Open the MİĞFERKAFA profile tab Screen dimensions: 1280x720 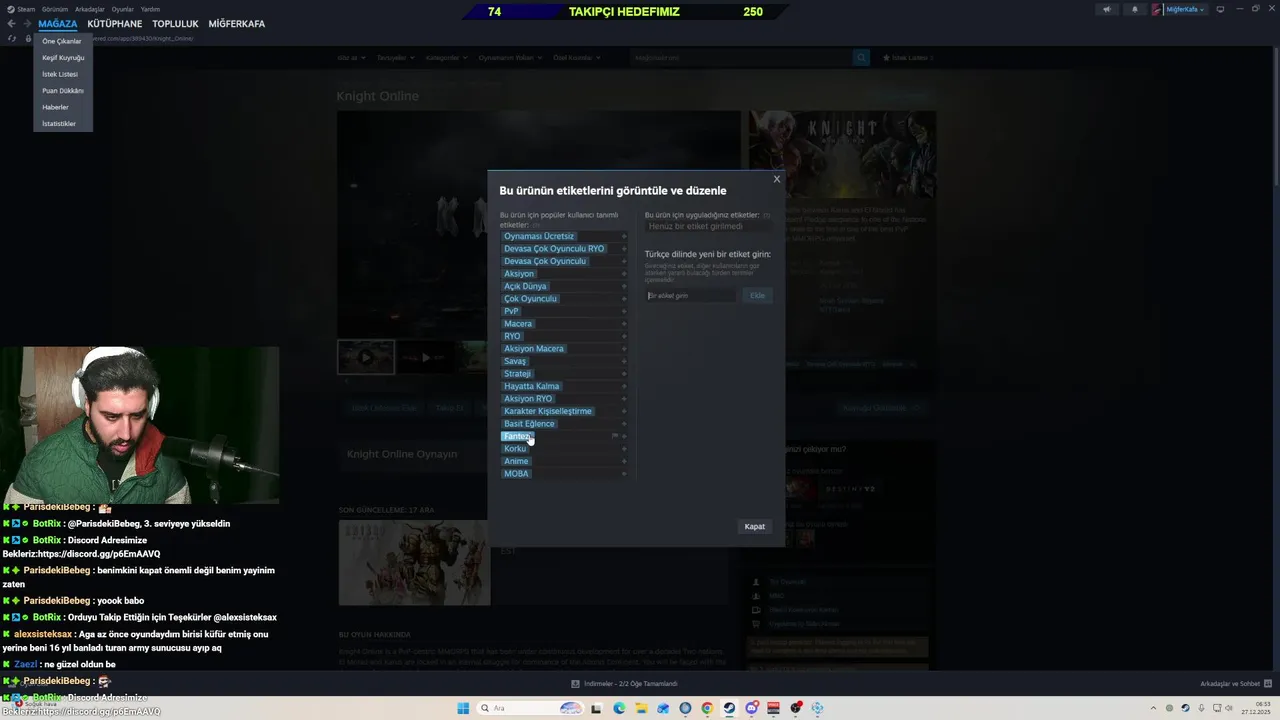[x=237, y=24]
